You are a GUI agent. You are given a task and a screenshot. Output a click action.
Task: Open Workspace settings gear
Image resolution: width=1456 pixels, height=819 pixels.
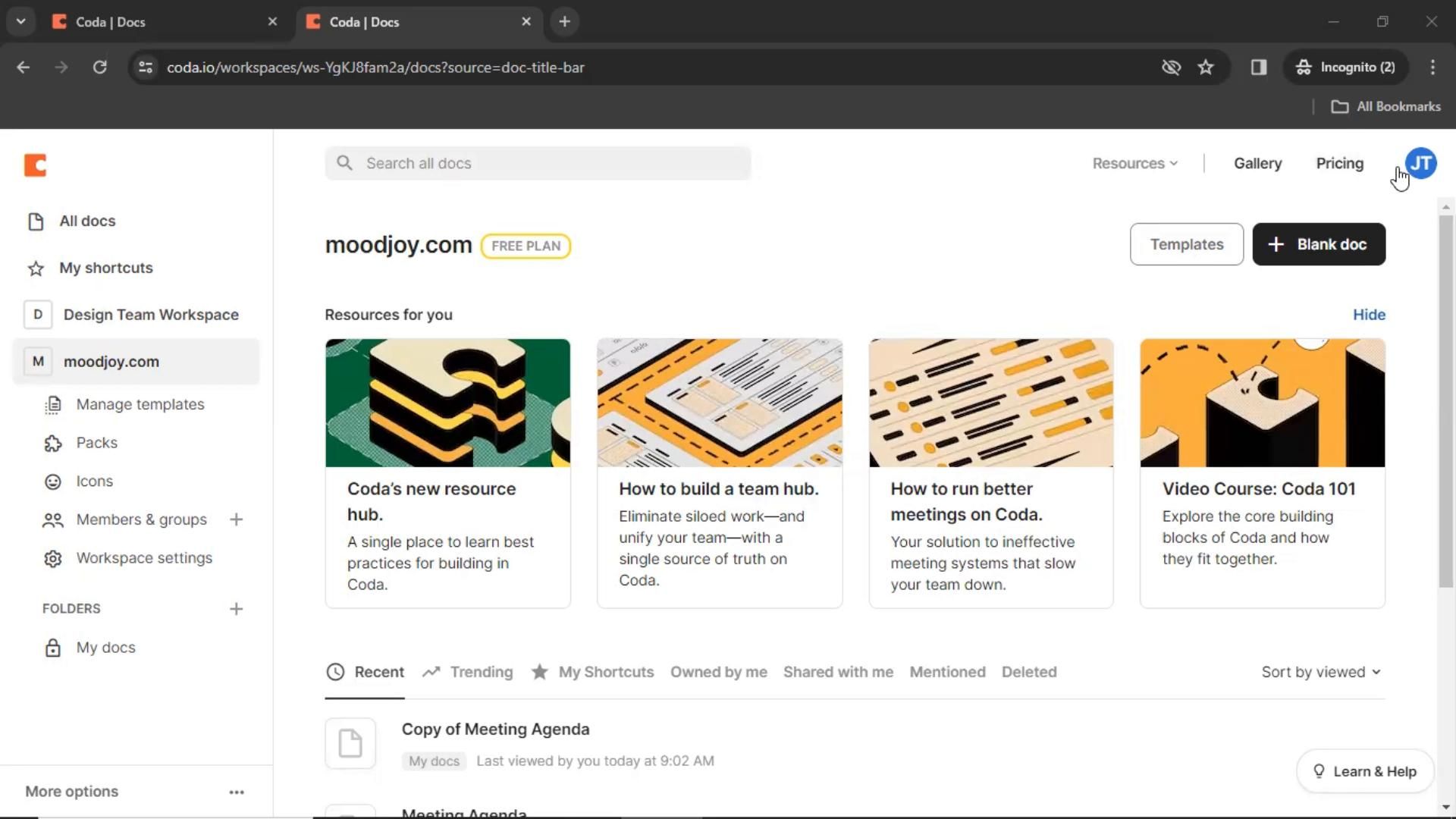click(52, 559)
